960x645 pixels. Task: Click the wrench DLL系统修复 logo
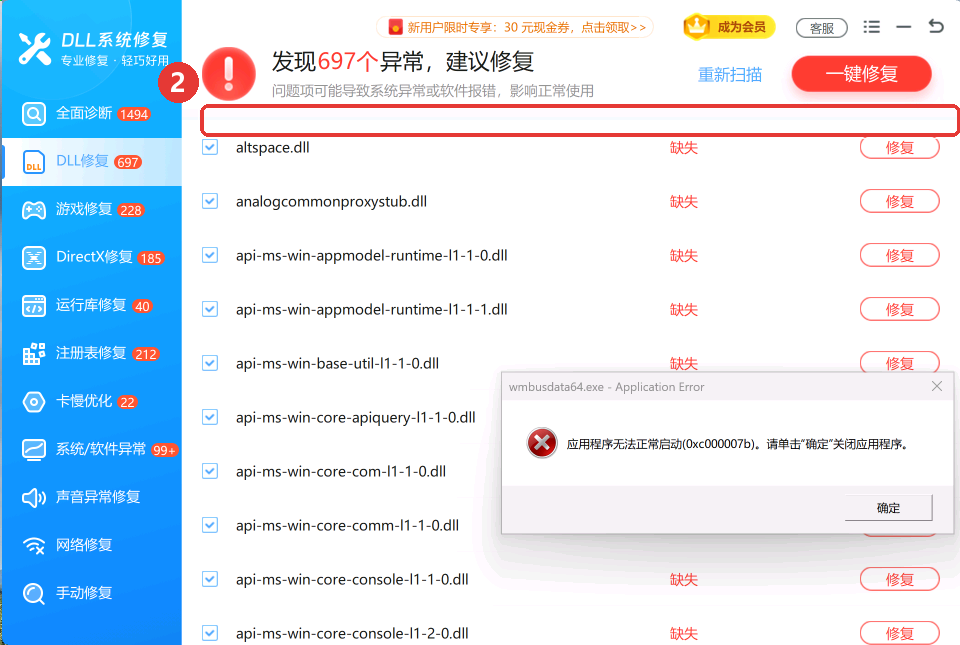[35, 48]
